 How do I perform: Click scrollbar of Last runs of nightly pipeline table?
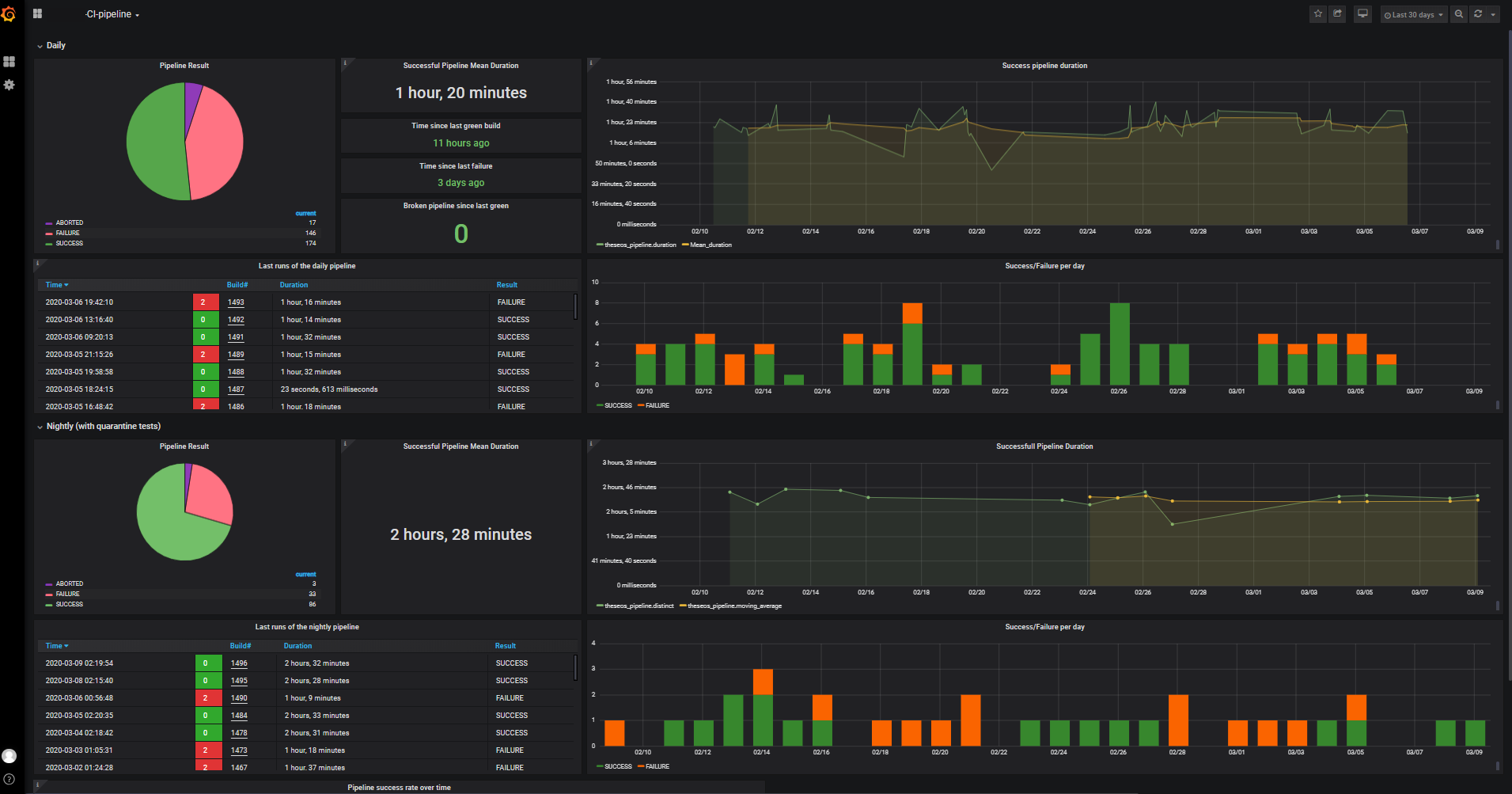point(575,667)
